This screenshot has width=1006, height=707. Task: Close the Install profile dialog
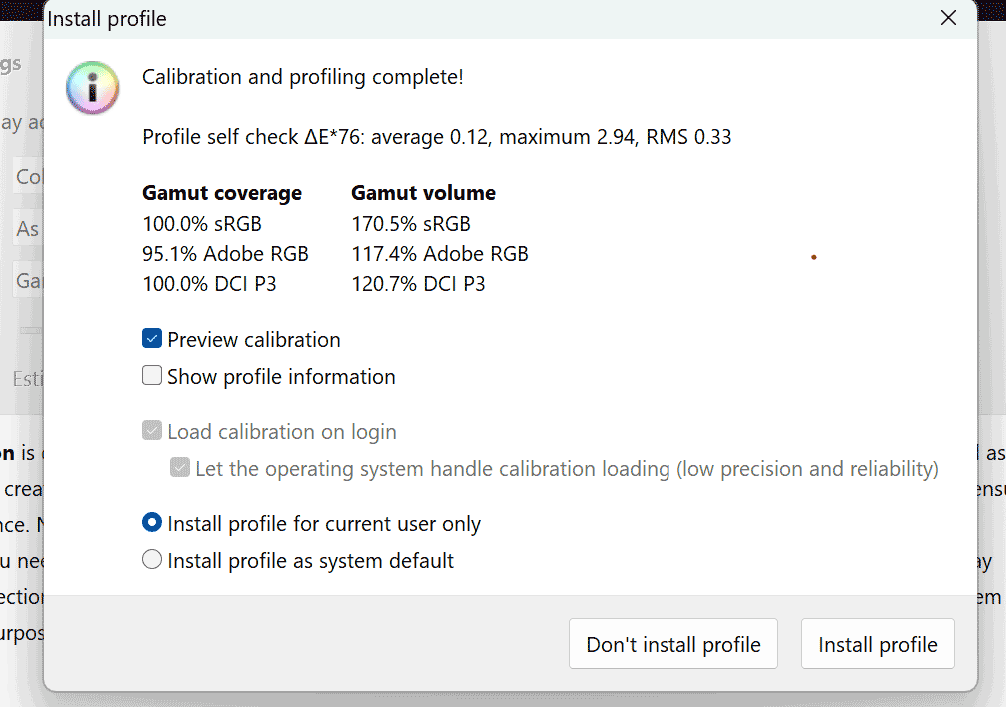click(948, 18)
